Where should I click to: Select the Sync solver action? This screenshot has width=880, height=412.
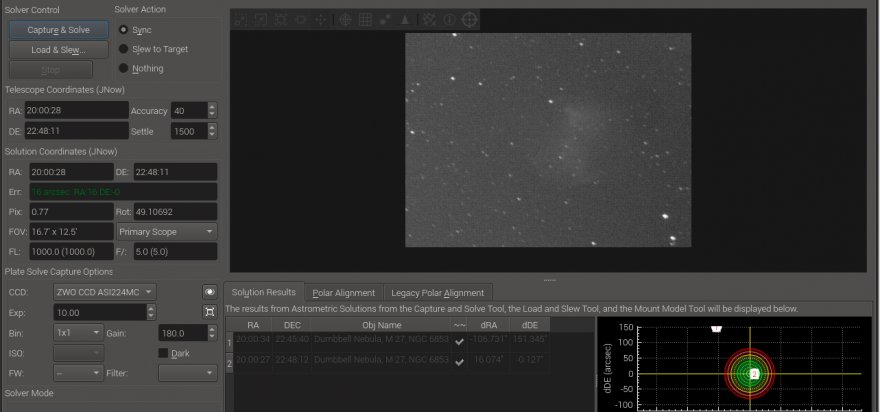[124, 30]
